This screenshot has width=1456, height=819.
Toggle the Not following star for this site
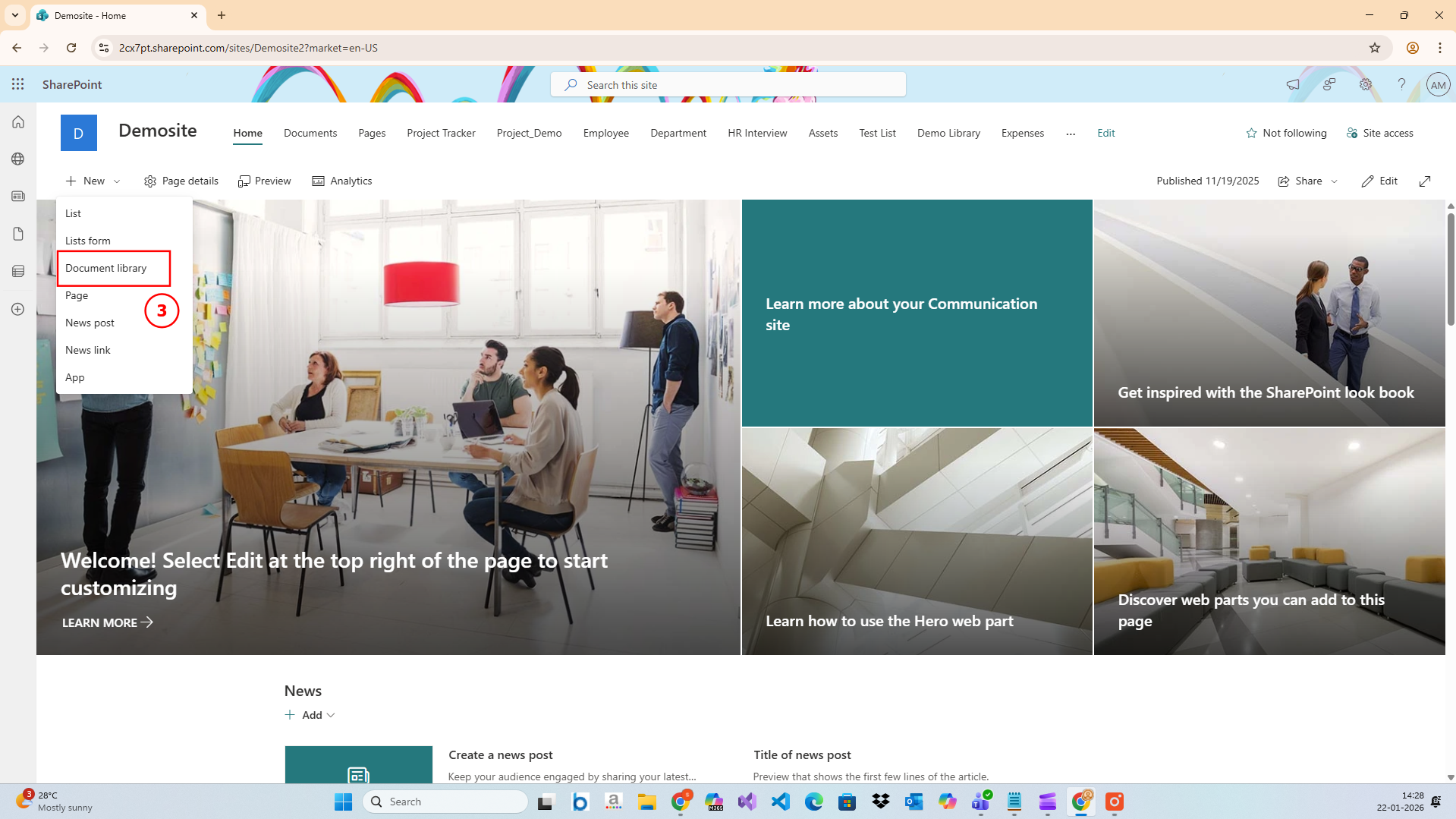pos(1286,134)
